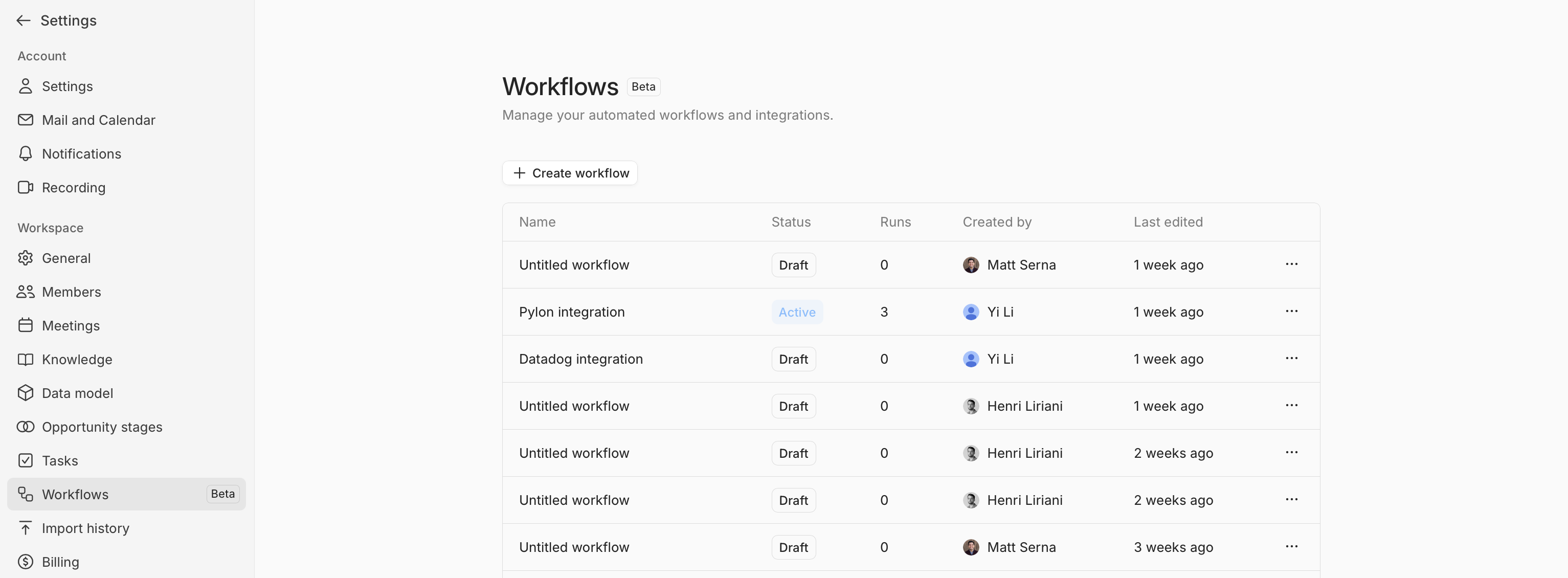Viewport: 1568px width, 578px height.
Task: Navigate to Members
Action: [127, 292]
